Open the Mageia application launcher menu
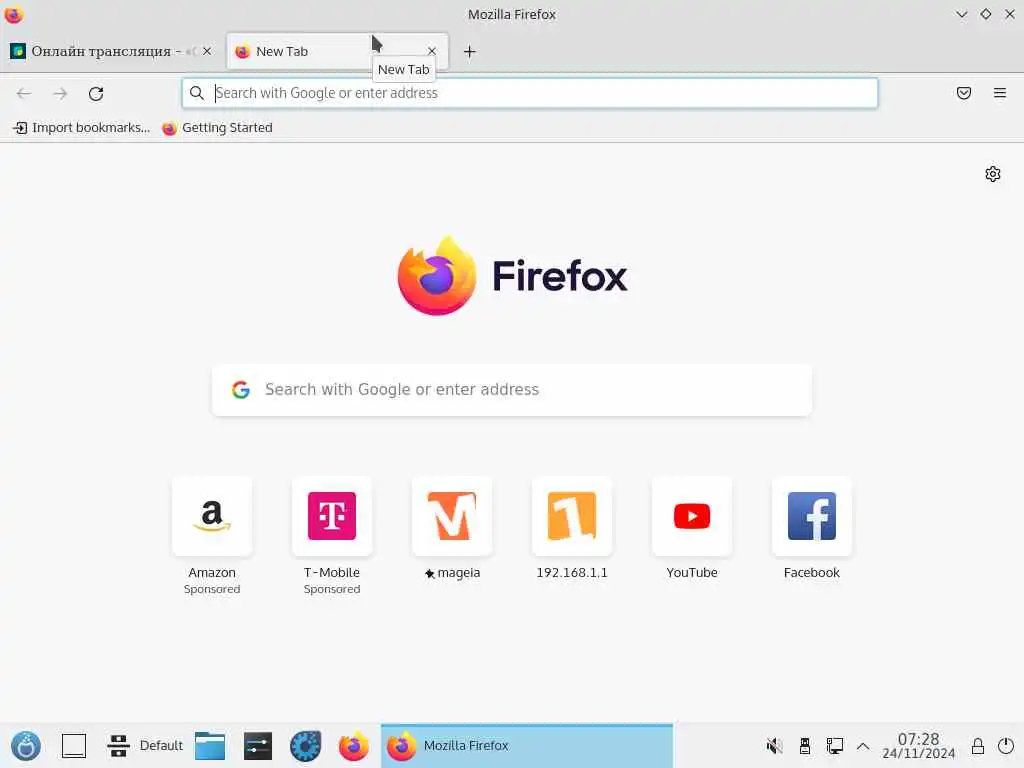 tap(26, 746)
